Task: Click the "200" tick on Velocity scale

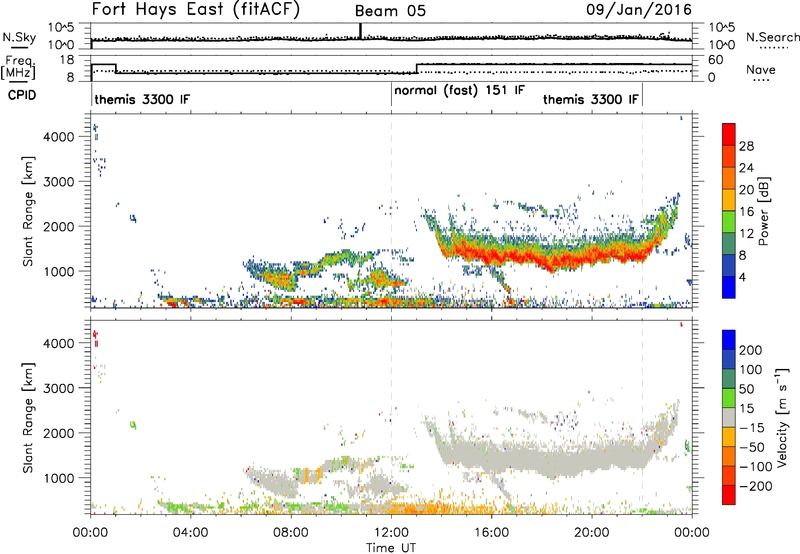Action: click(751, 350)
